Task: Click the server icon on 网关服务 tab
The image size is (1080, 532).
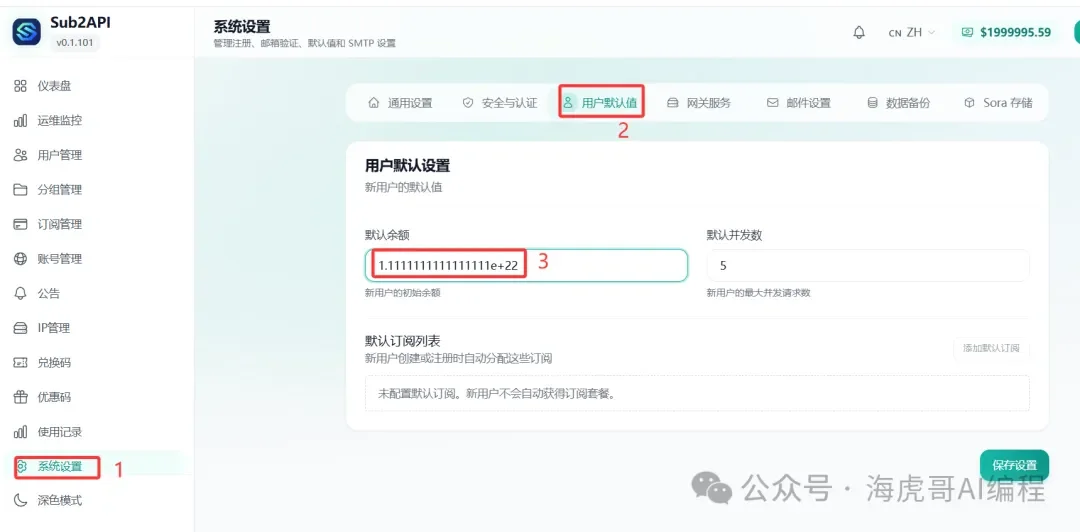Action: point(673,103)
